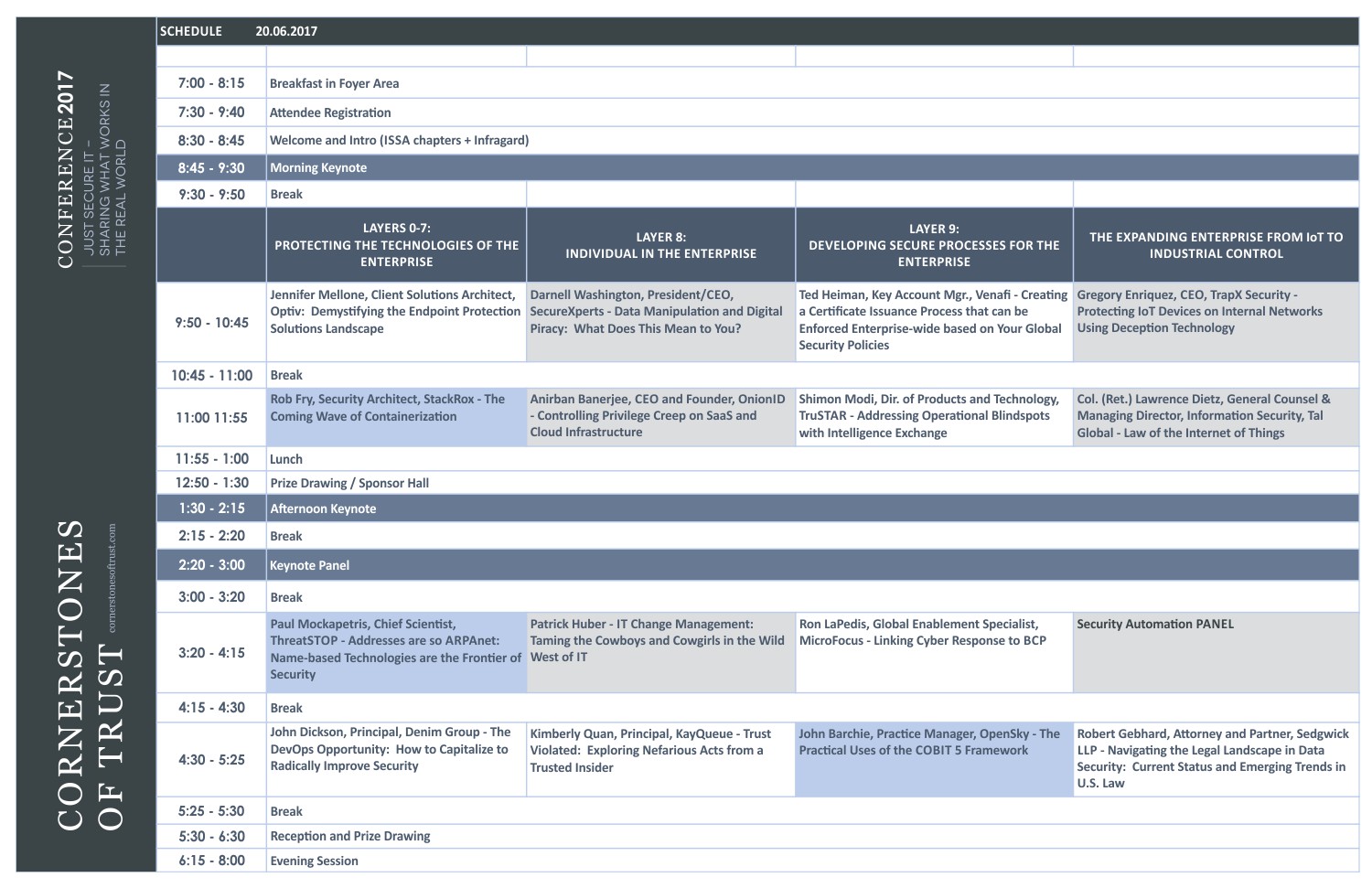1372x888 pixels.
Task: Select the 2:20 - 3:00 time cell
Action: (x=211, y=565)
